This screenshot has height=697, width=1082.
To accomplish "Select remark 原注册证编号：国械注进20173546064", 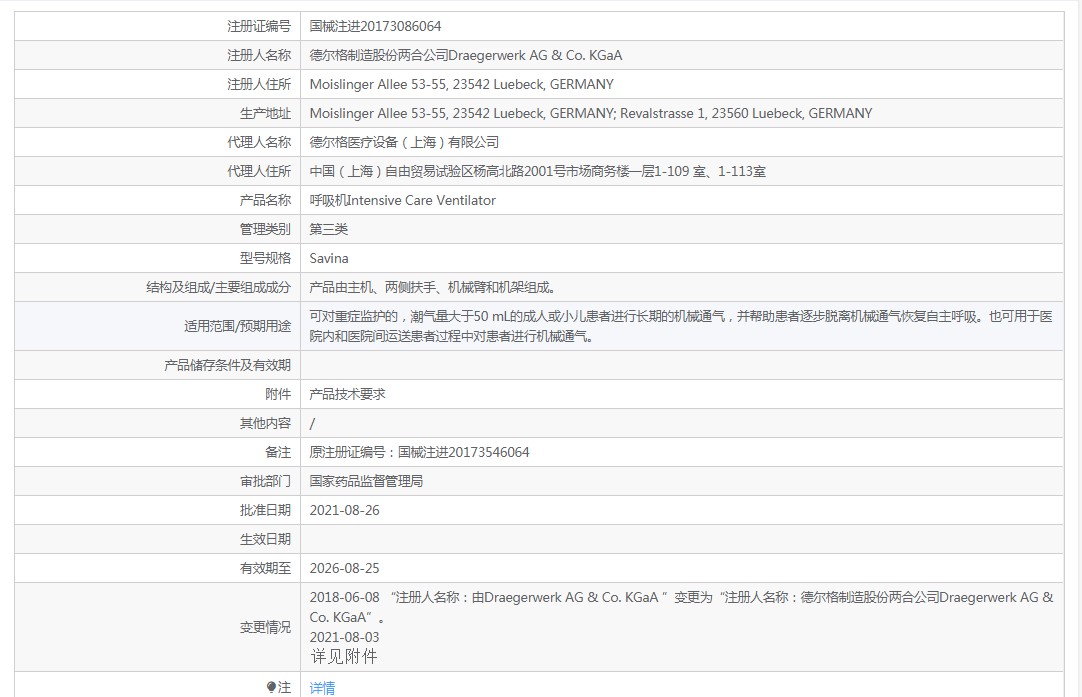I will tap(420, 452).
